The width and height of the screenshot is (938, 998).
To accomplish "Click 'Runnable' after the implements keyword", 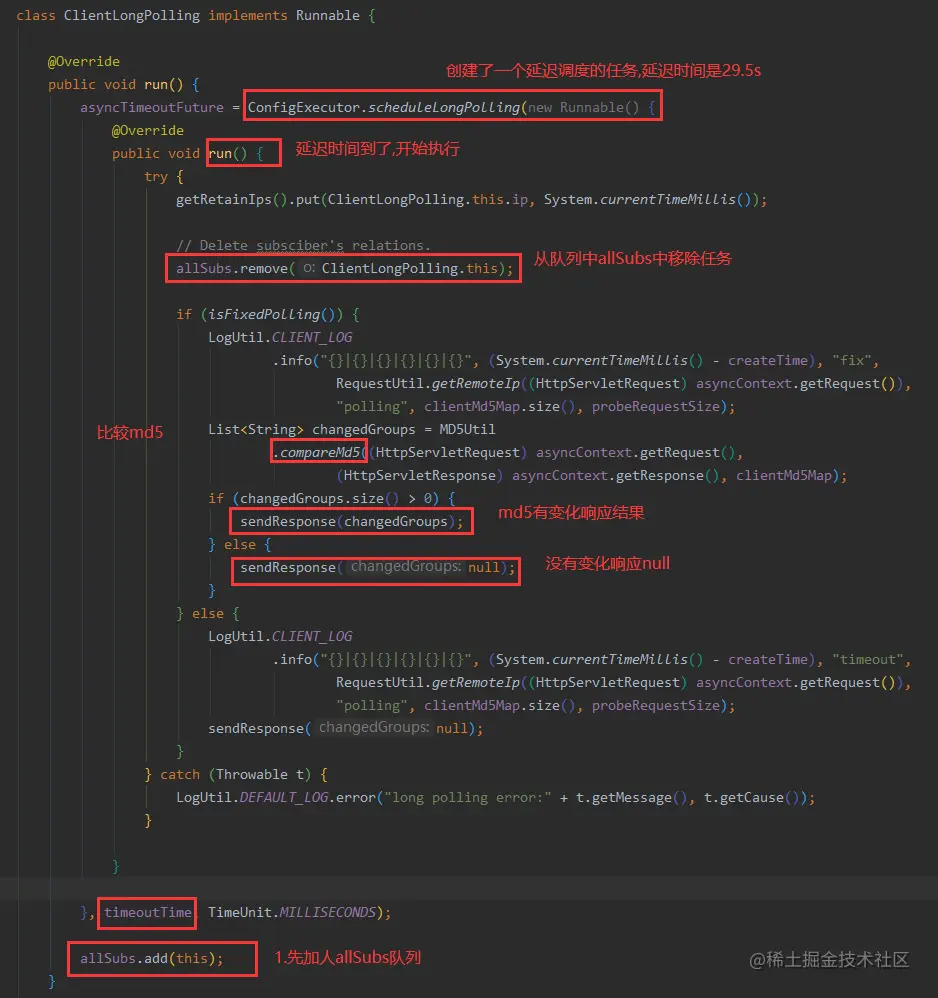I will click(x=328, y=15).
